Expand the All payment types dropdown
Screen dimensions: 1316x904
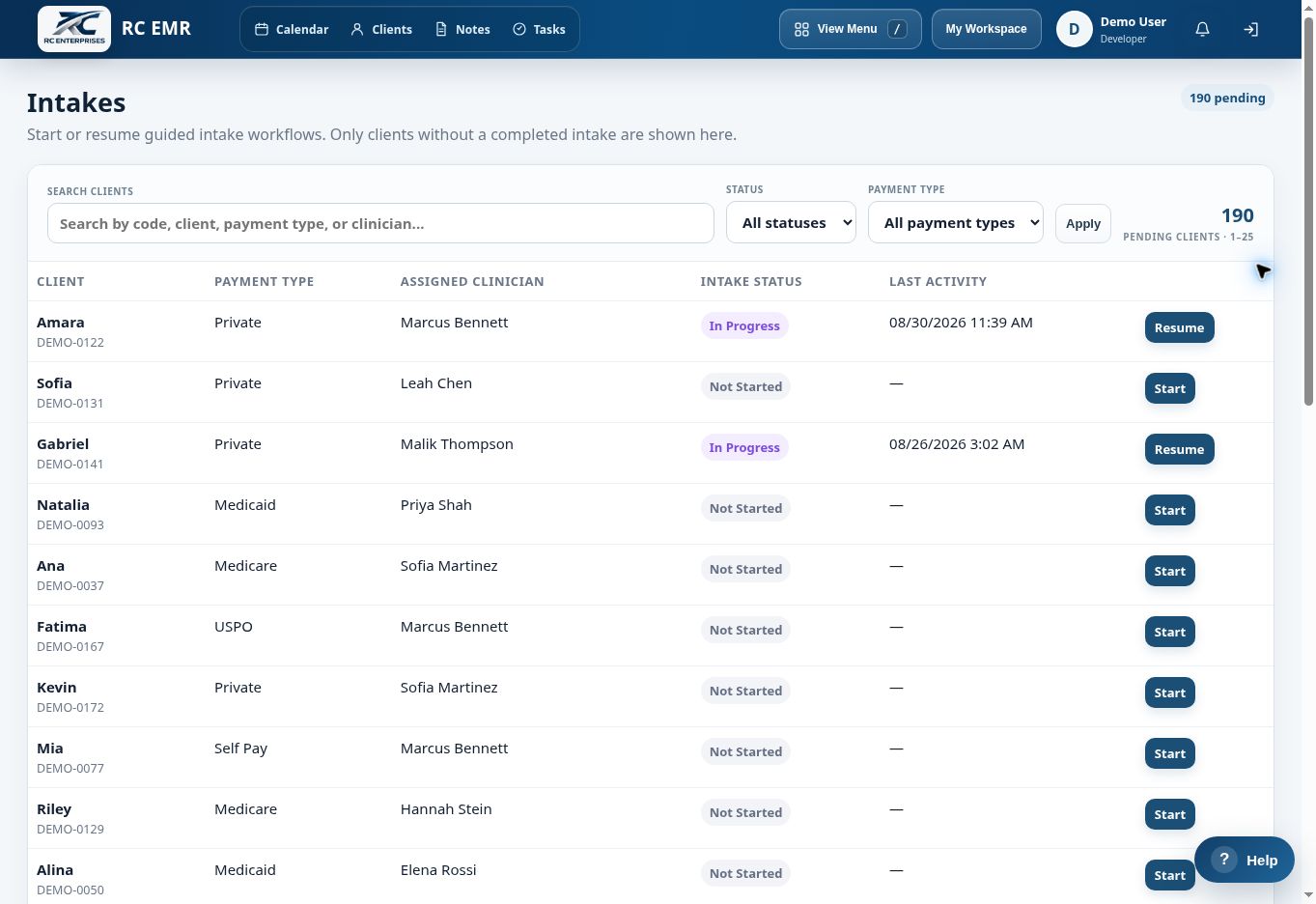[956, 222]
